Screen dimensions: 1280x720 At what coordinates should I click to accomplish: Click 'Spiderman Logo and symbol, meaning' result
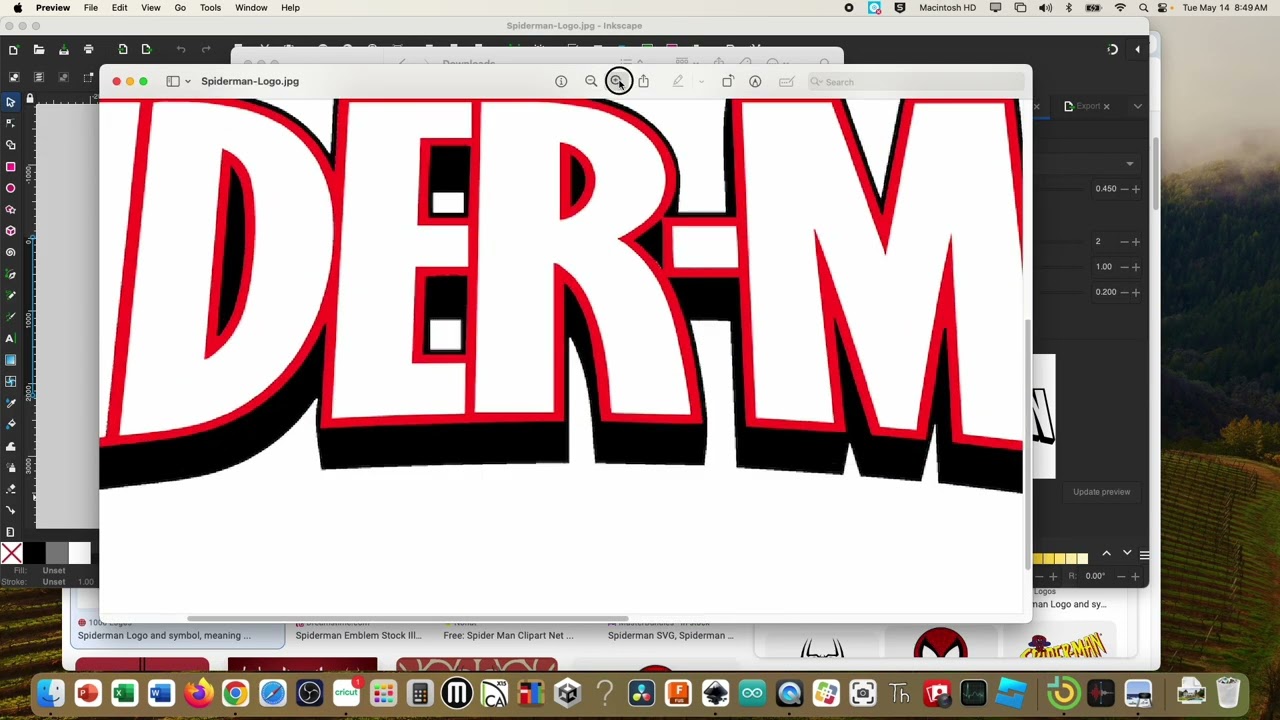[165, 635]
